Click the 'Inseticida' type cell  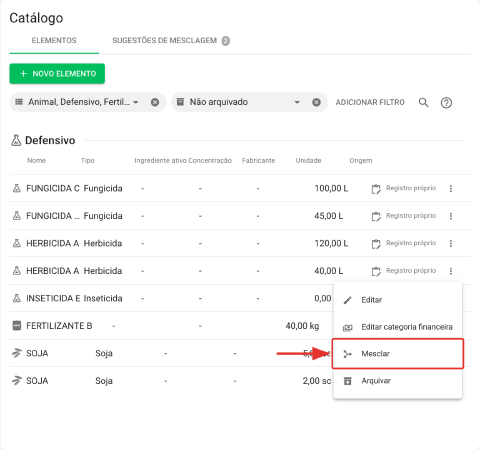pos(103,298)
